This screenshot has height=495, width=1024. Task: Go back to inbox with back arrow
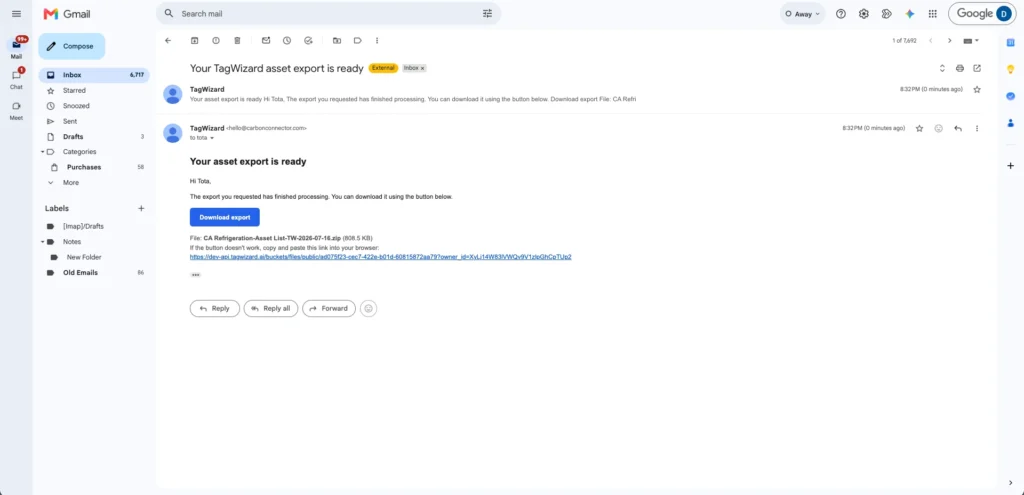[168, 40]
